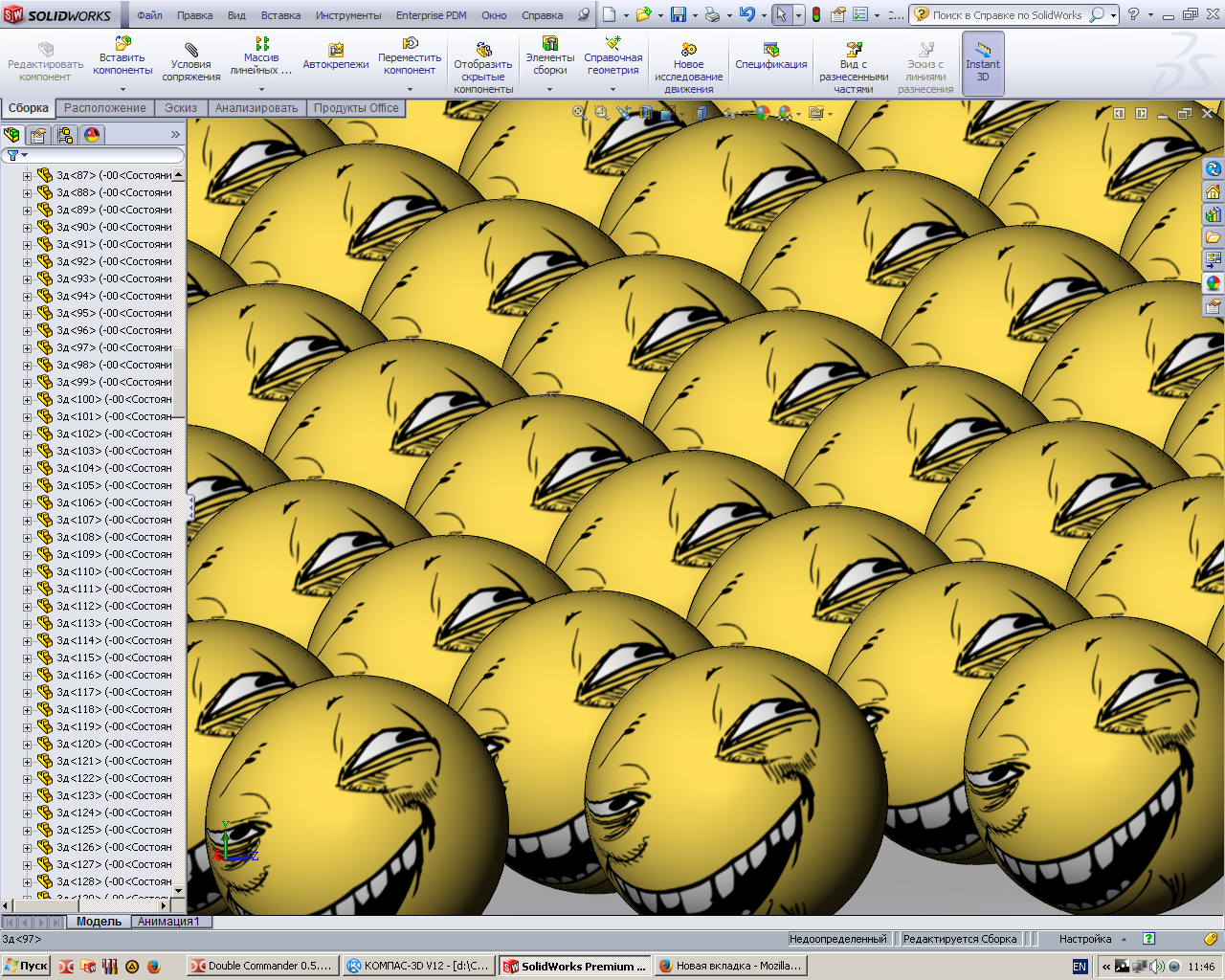Start Новое исследование движения
This screenshot has height=980, width=1225.
[688, 67]
